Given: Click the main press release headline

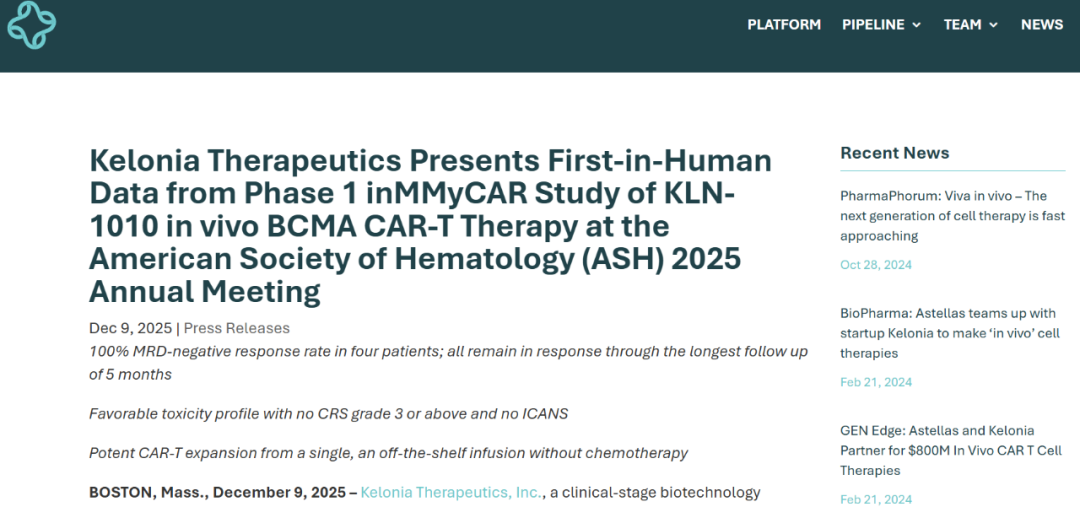Looking at the screenshot, I should click(x=430, y=227).
